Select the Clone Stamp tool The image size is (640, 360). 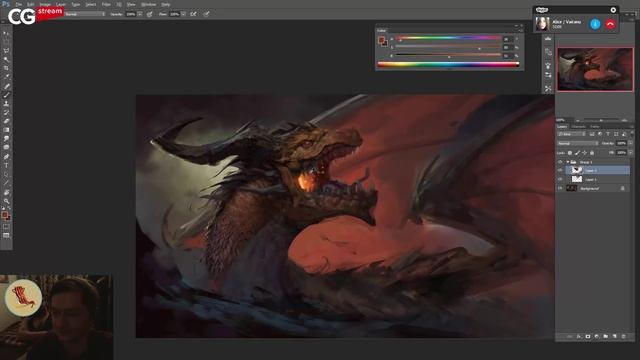(6, 104)
